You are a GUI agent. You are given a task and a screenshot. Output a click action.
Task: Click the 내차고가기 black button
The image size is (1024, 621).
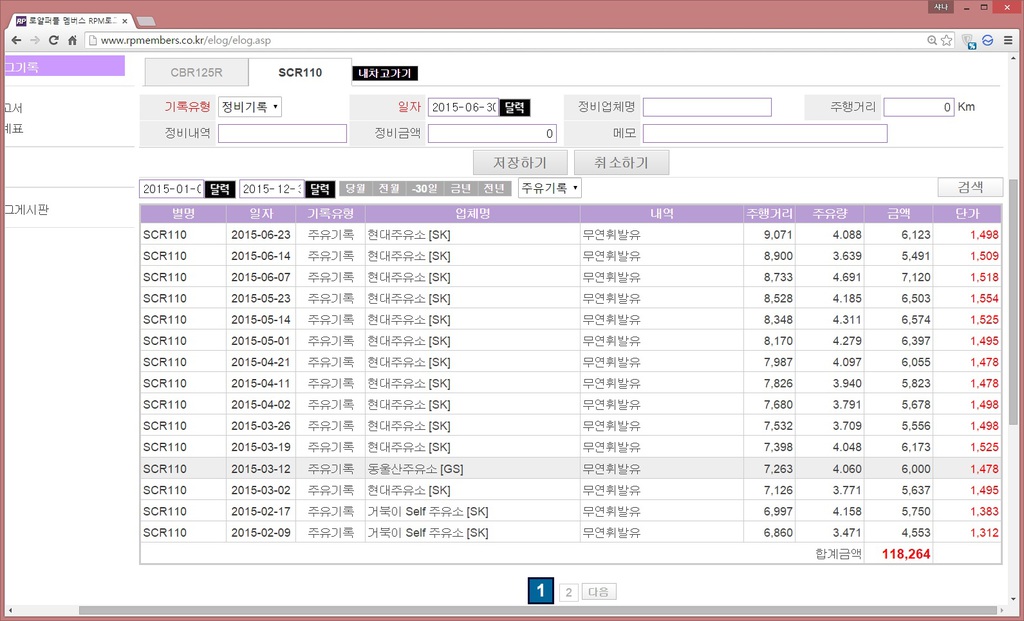coord(385,73)
